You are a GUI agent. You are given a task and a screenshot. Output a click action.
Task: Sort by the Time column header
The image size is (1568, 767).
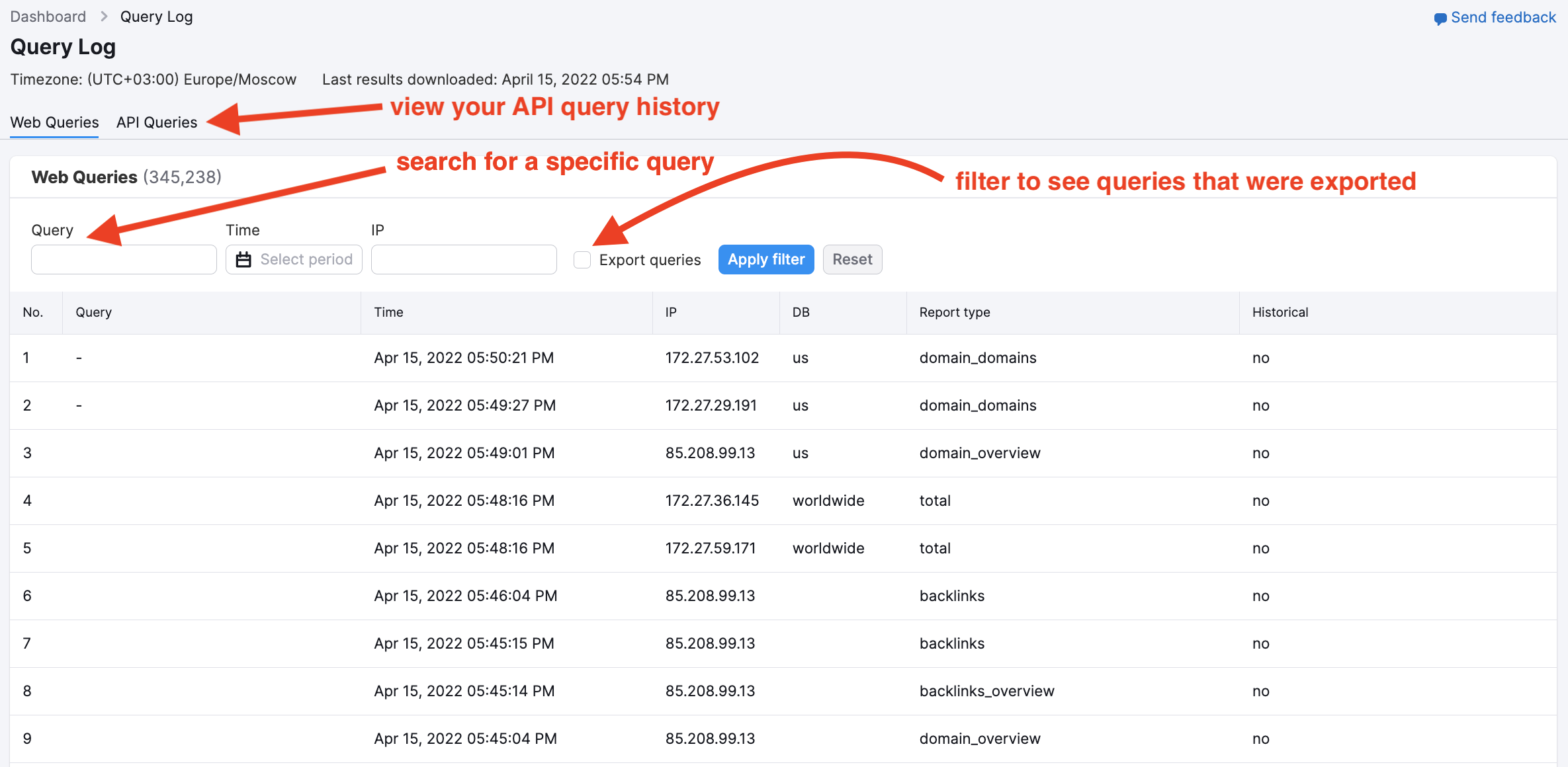(388, 312)
